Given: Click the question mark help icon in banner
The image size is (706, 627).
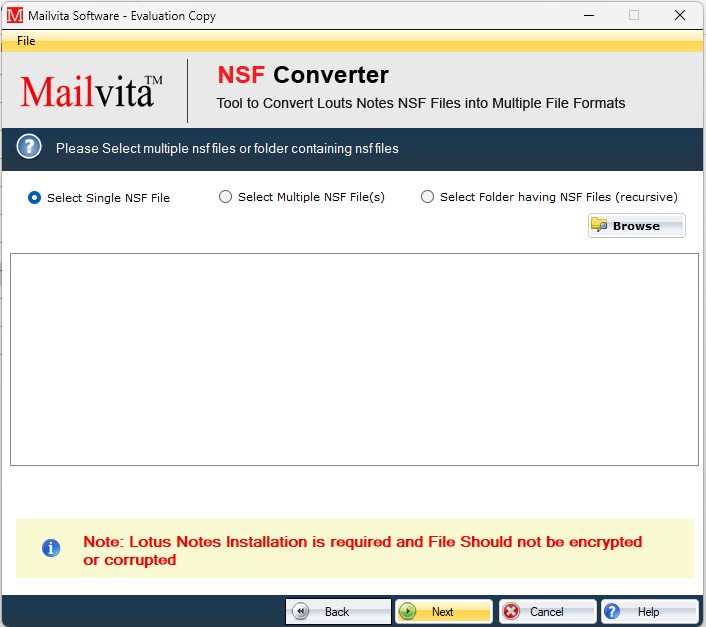Looking at the screenshot, I should point(29,147).
